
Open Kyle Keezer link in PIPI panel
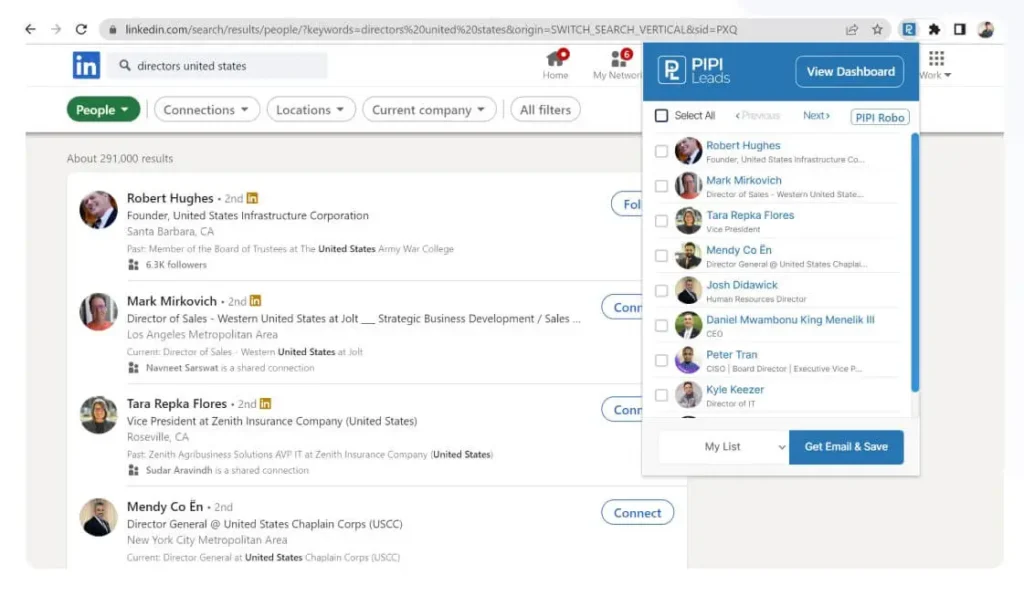coord(735,389)
